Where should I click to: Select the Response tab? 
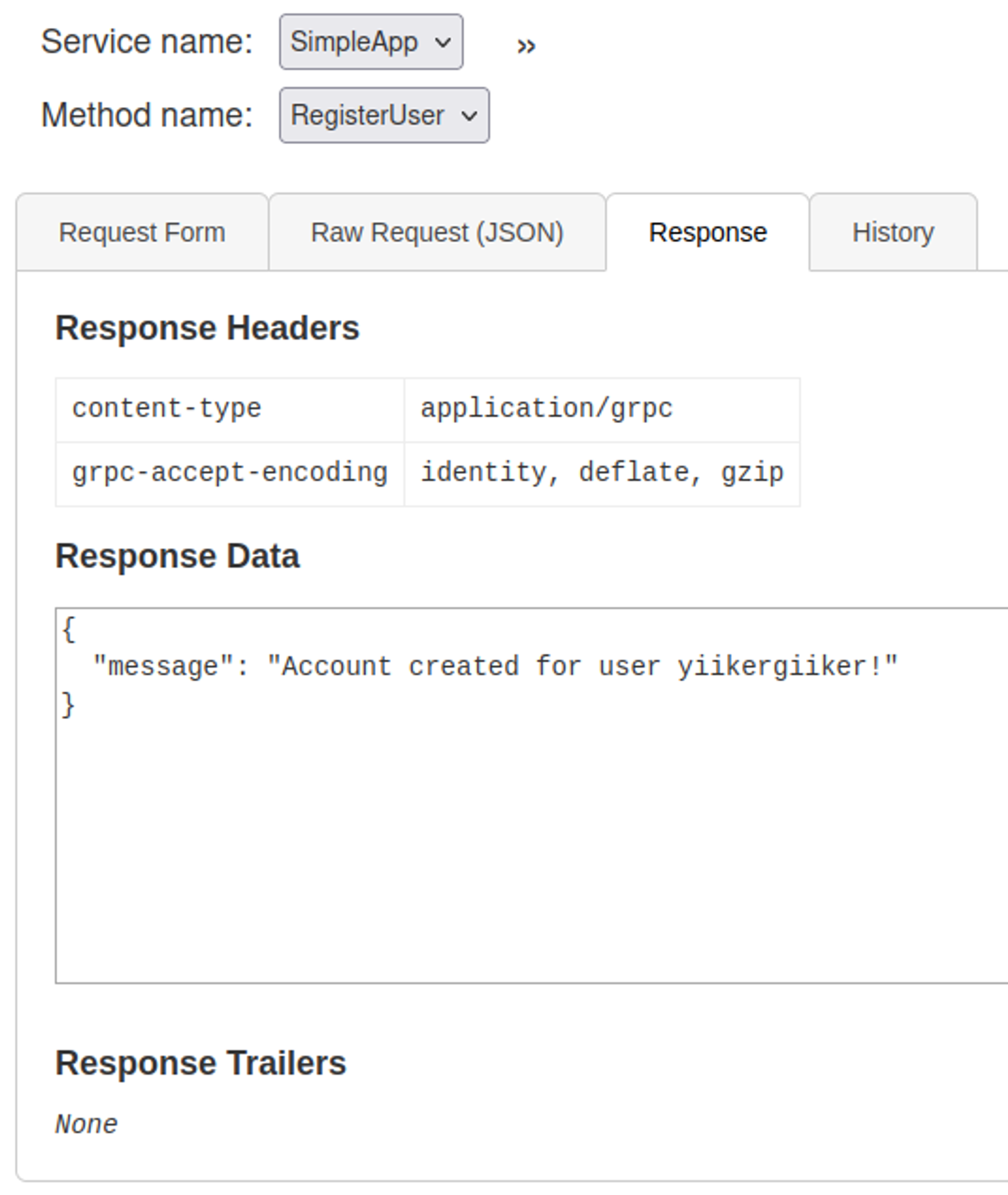[708, 232]
